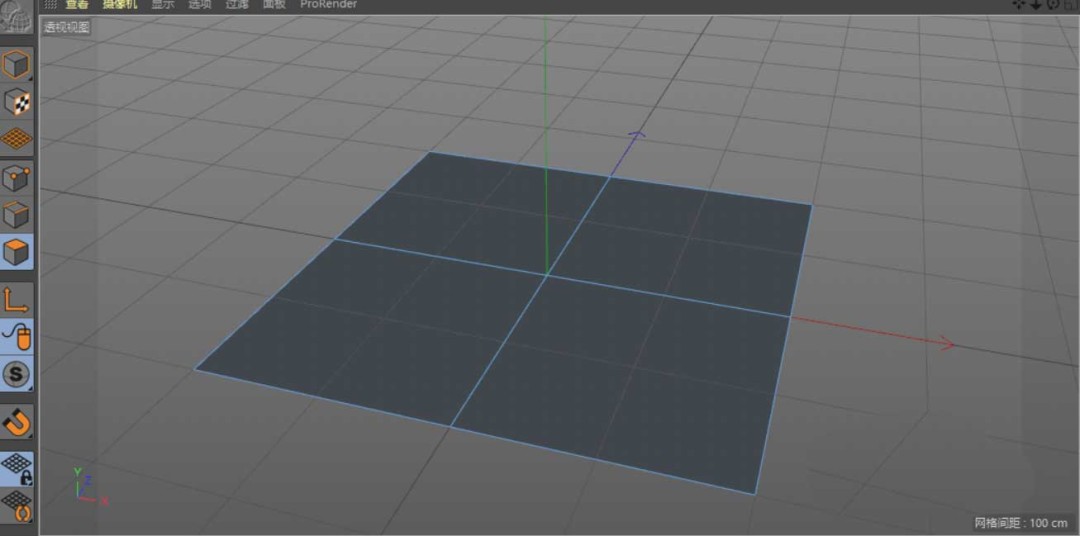Open the 摄像机 camera menu
Screen dimensions: 1080x536
(121, 5)
